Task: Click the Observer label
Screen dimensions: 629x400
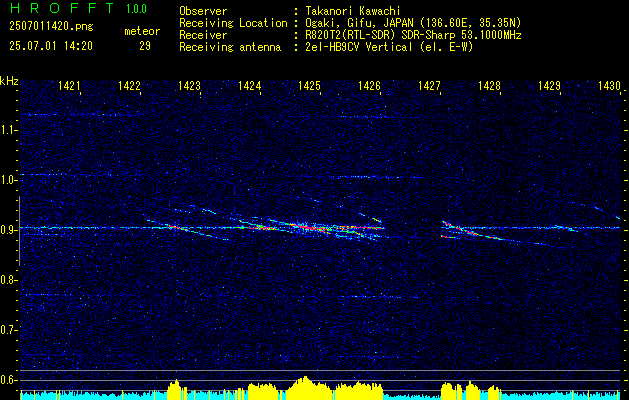Action: tap(203, 11)
